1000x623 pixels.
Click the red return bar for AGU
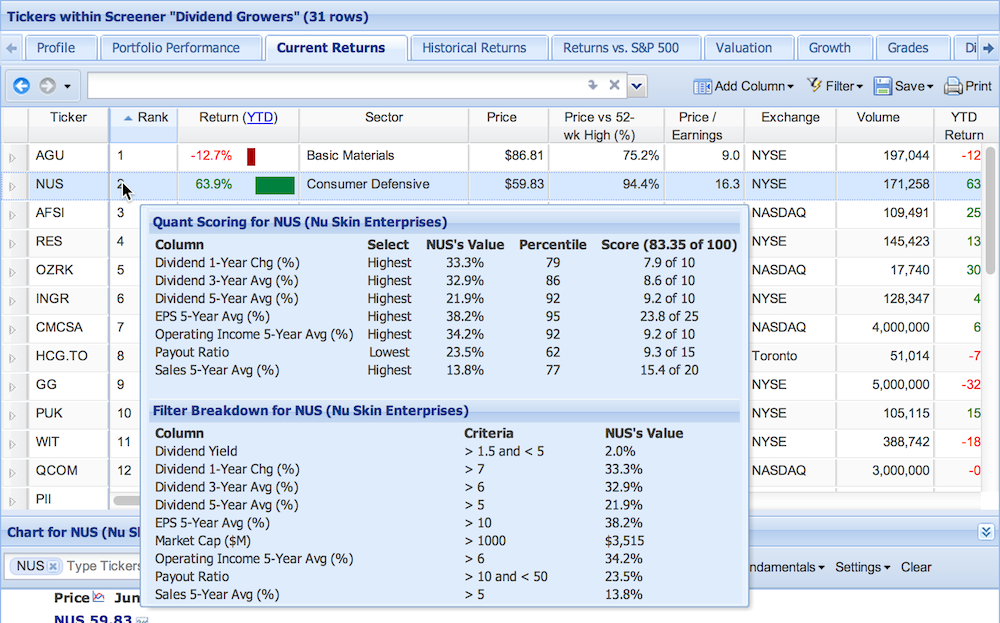pyautogui.click(x=251, y=156)
